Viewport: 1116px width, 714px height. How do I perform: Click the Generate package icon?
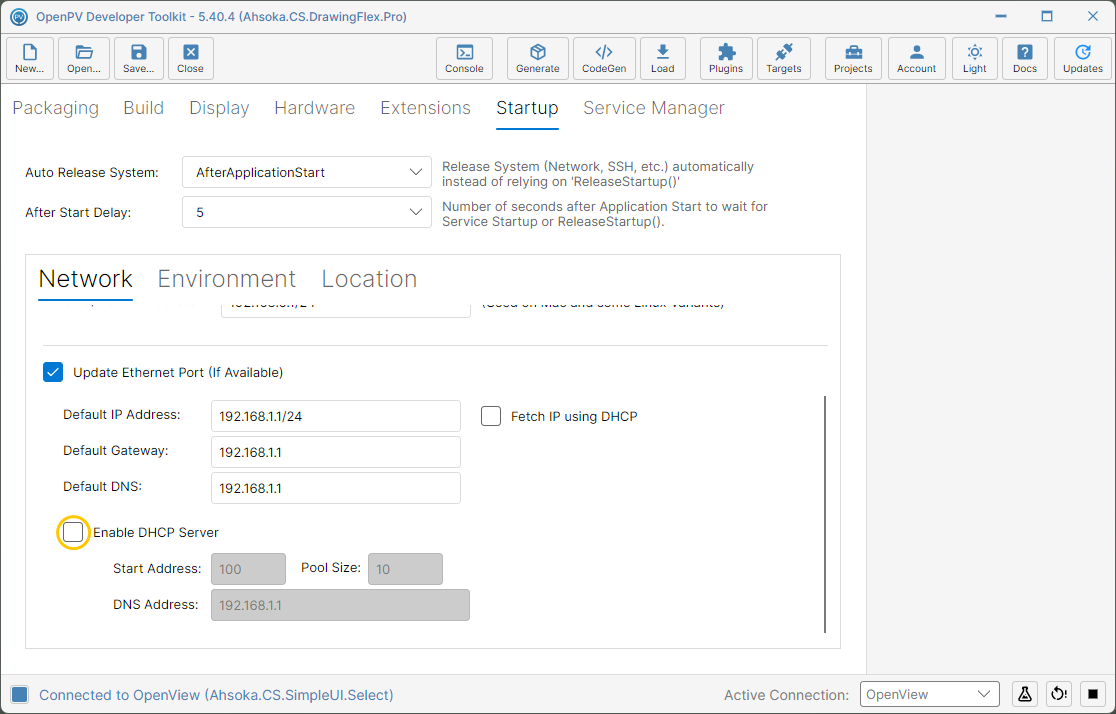[x=537, y=58]
